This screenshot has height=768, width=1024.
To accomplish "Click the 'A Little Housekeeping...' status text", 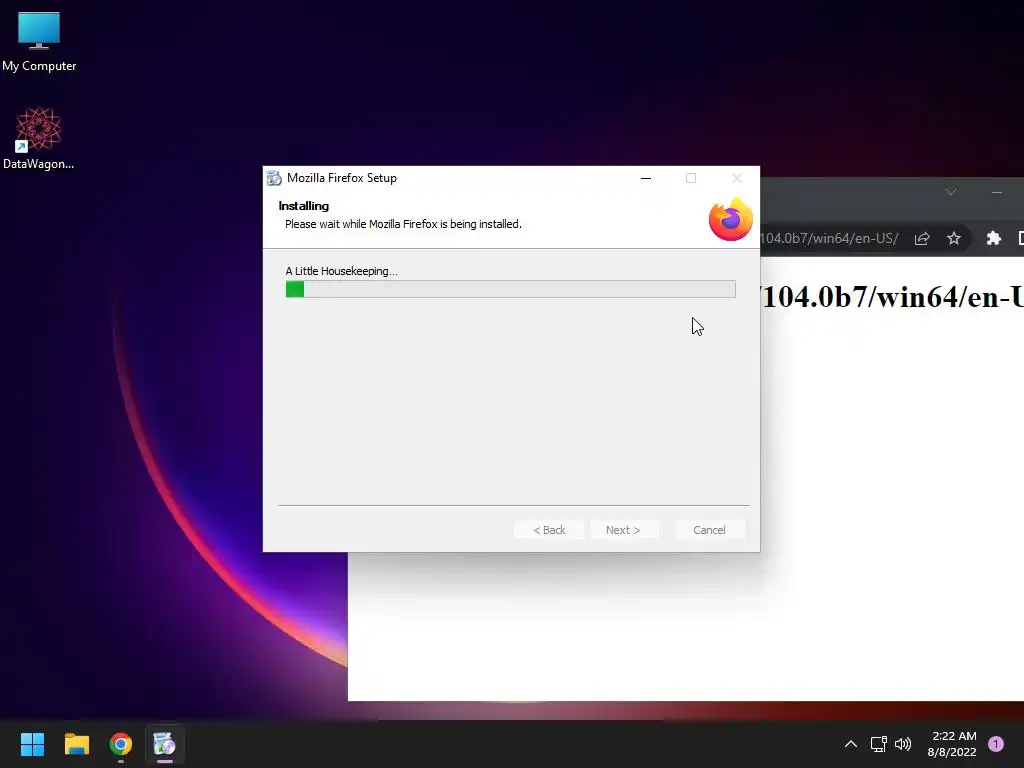I will pos(342,271).
